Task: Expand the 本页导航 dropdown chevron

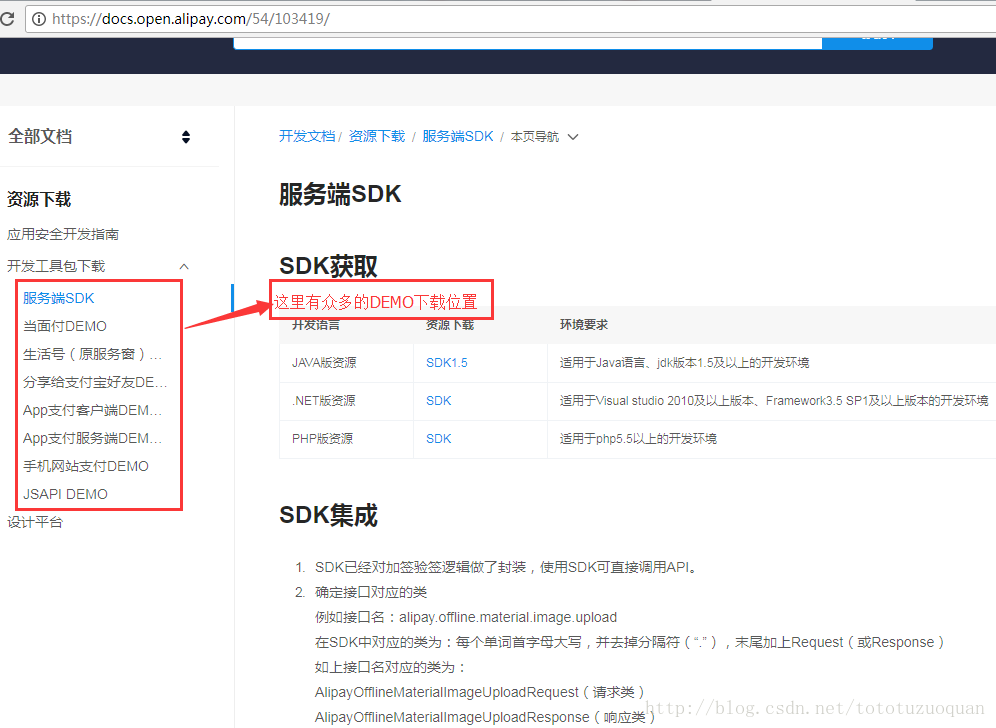Action: (573, 137)
